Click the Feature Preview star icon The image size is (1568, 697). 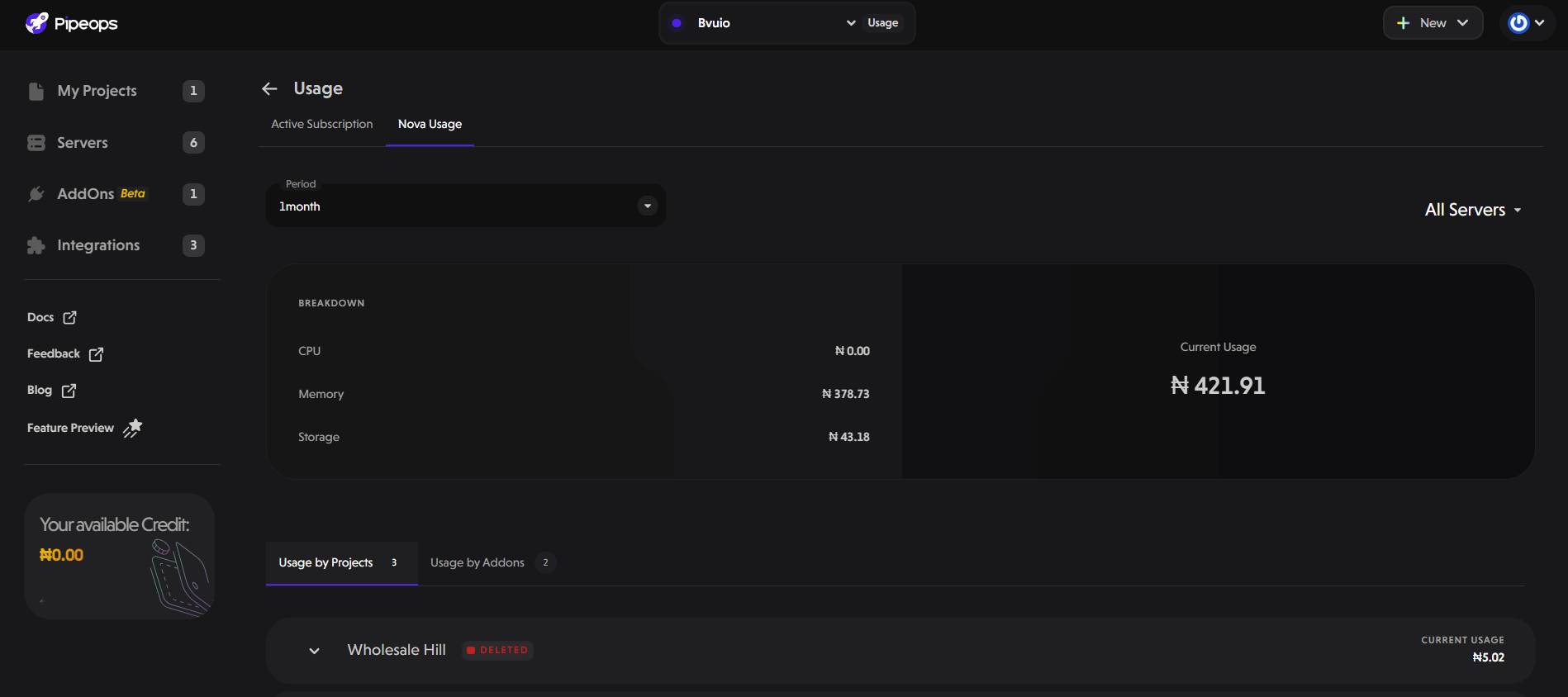[133, 428]
